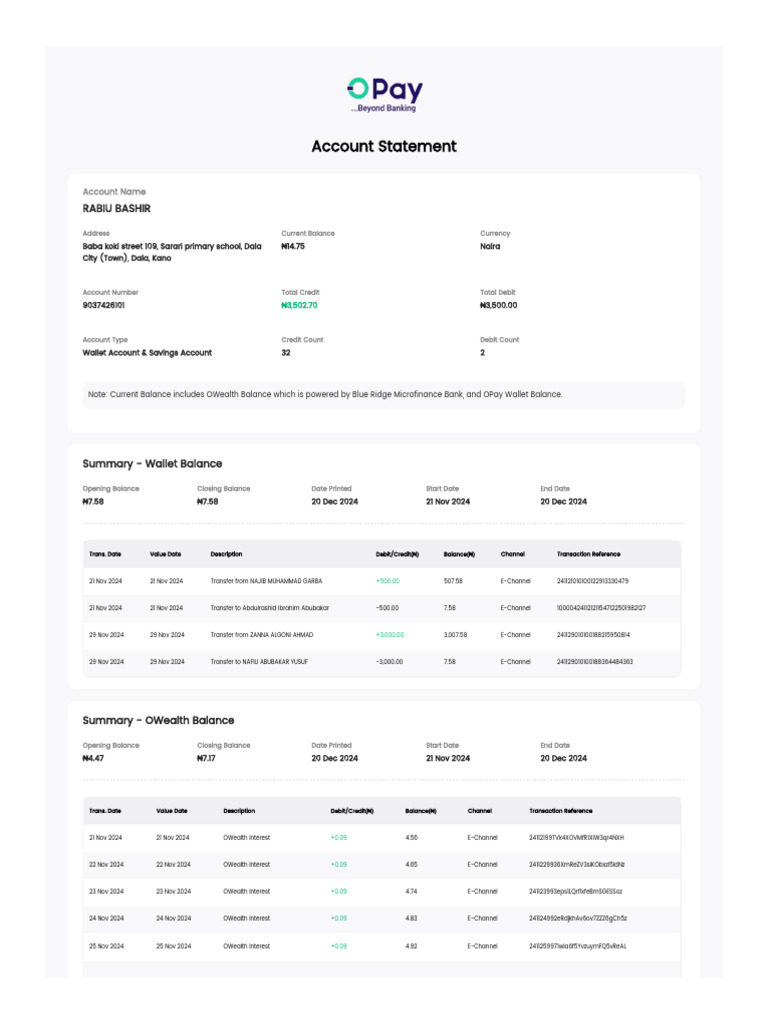This screenshot has width=768, height=1024.
Task: Click debit count value '2'
Action: [x=483, y=353]
